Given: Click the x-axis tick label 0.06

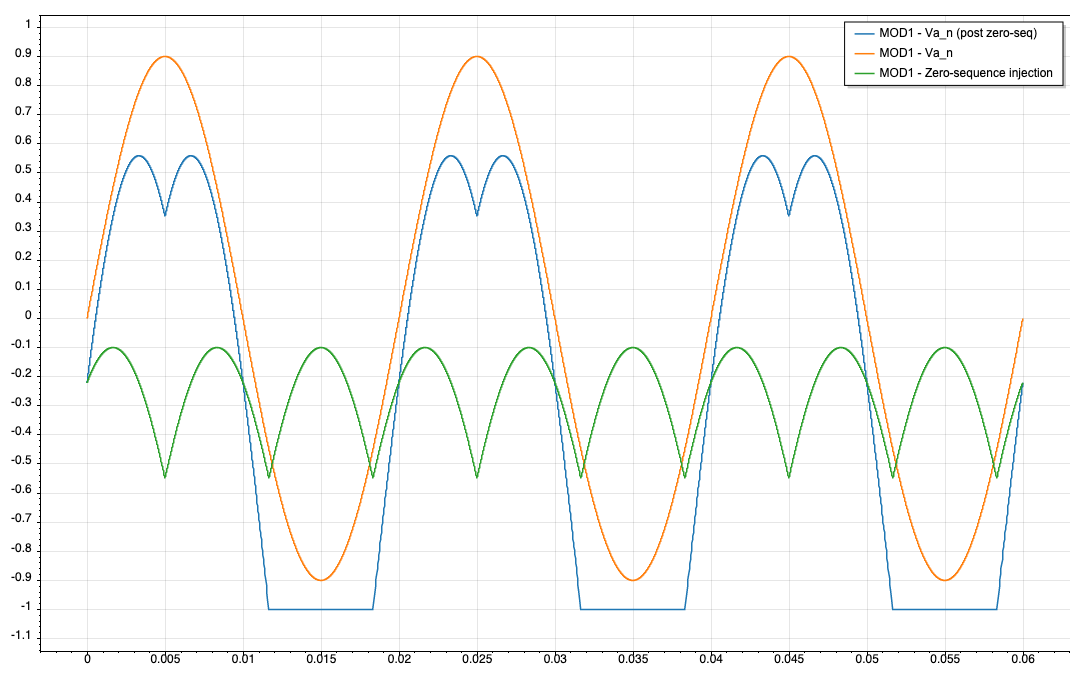Looking at the screenshot, I should [1023, 660].
